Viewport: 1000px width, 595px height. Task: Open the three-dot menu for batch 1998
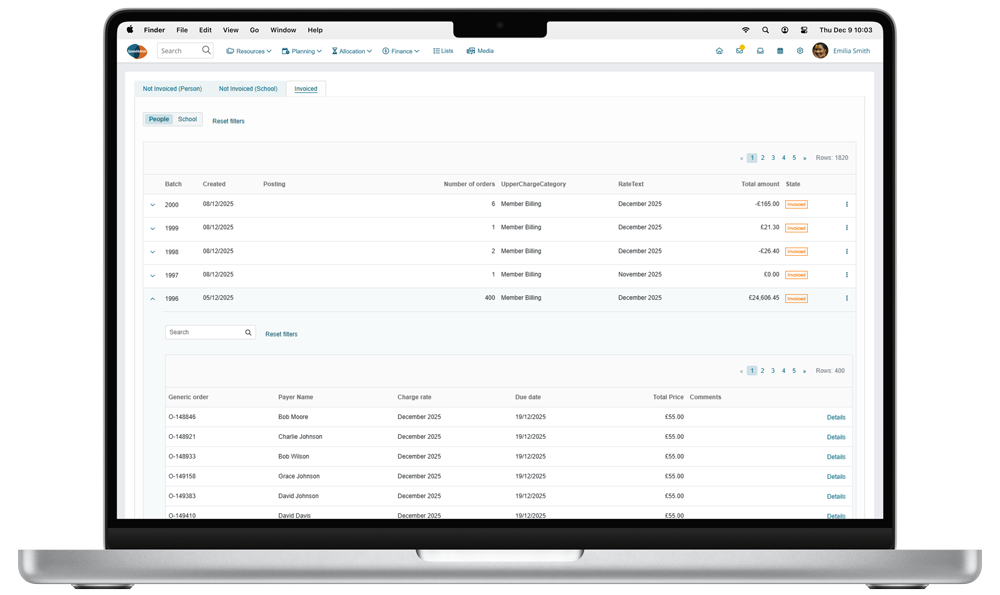847,251
